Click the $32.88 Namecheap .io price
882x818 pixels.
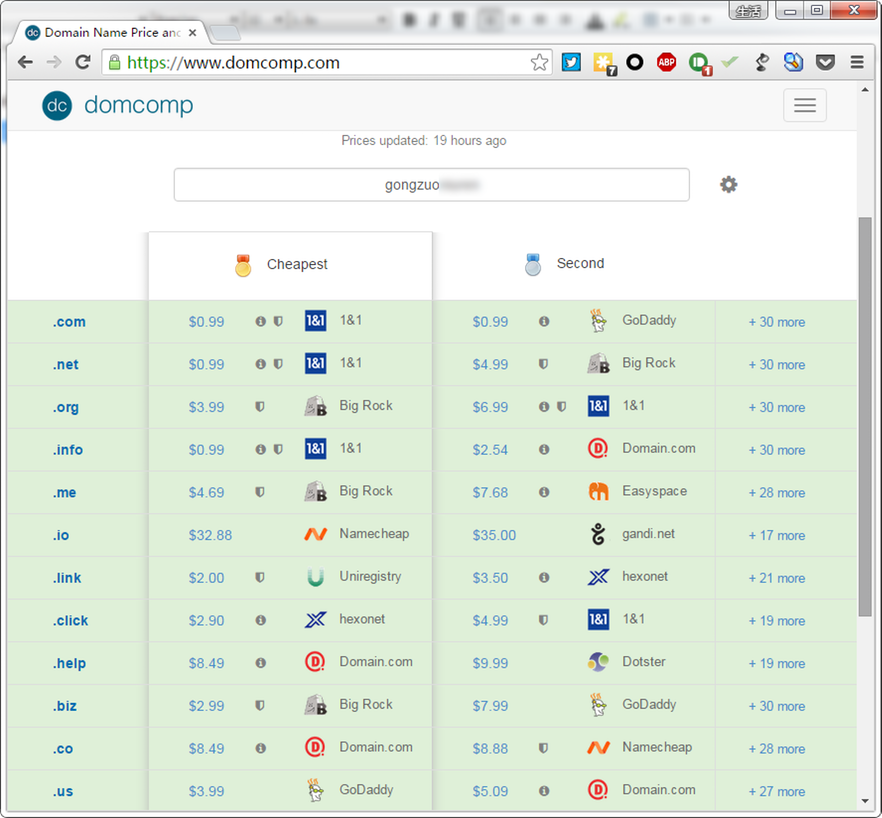(x=210, y=535)
